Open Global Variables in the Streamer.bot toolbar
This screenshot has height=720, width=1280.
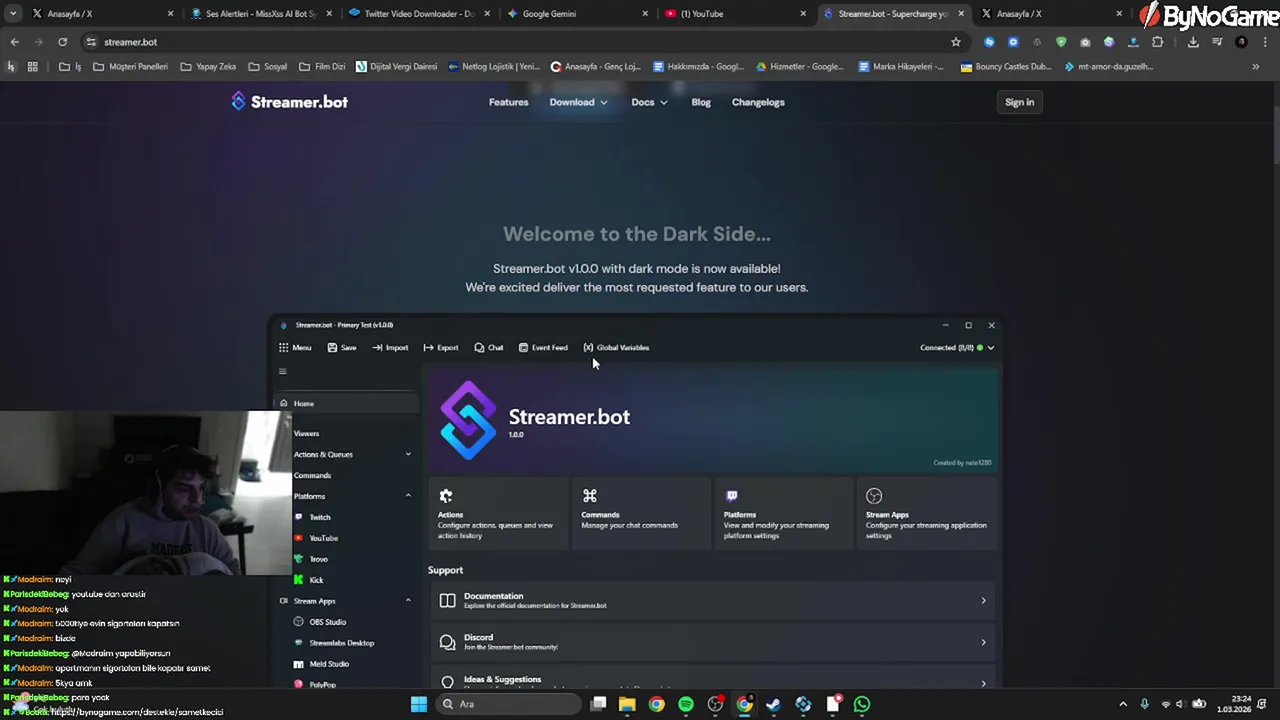[616, 348]
